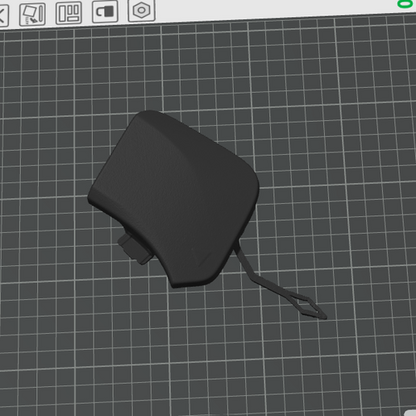
Task: Click the light gray panel at bottom right
Action: [x=410, y=413]
